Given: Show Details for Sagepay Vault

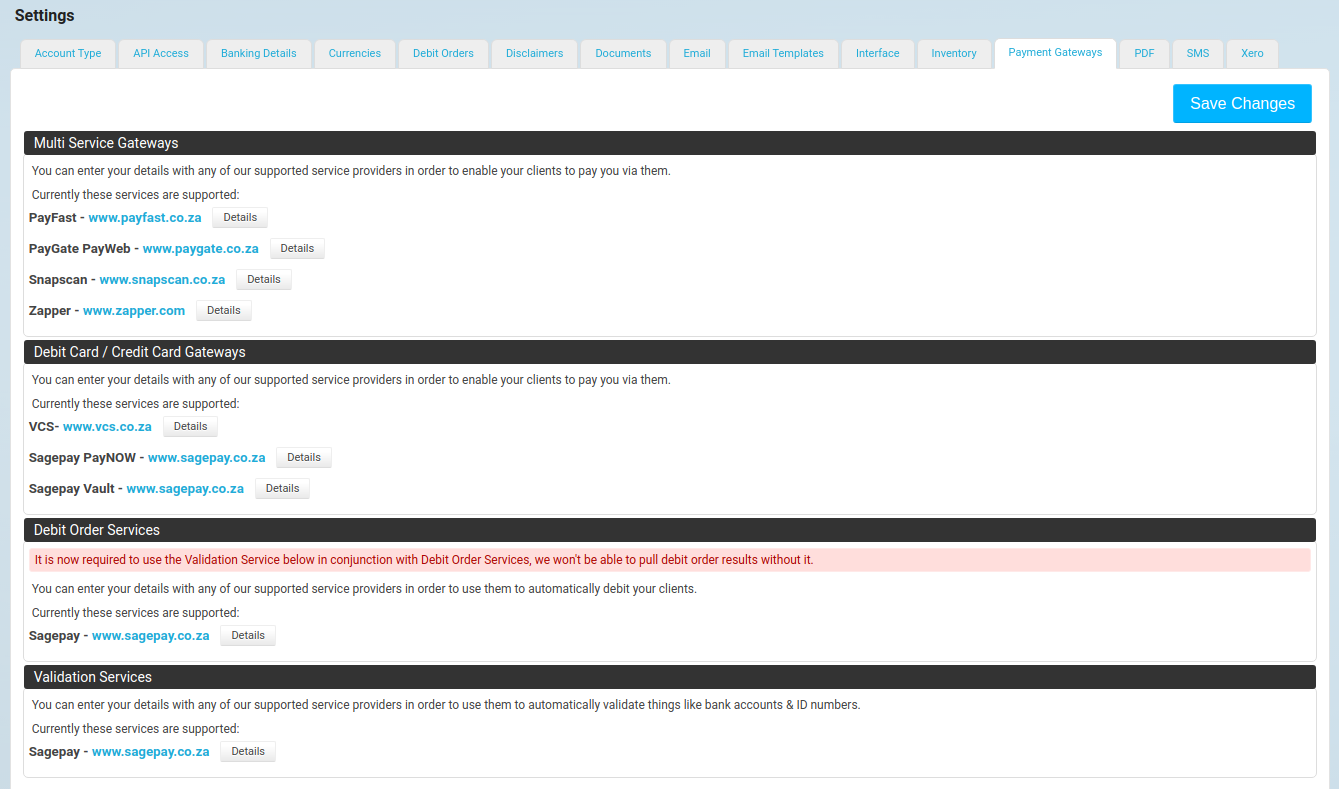Looking at the screenshot, I should (282, 488).
